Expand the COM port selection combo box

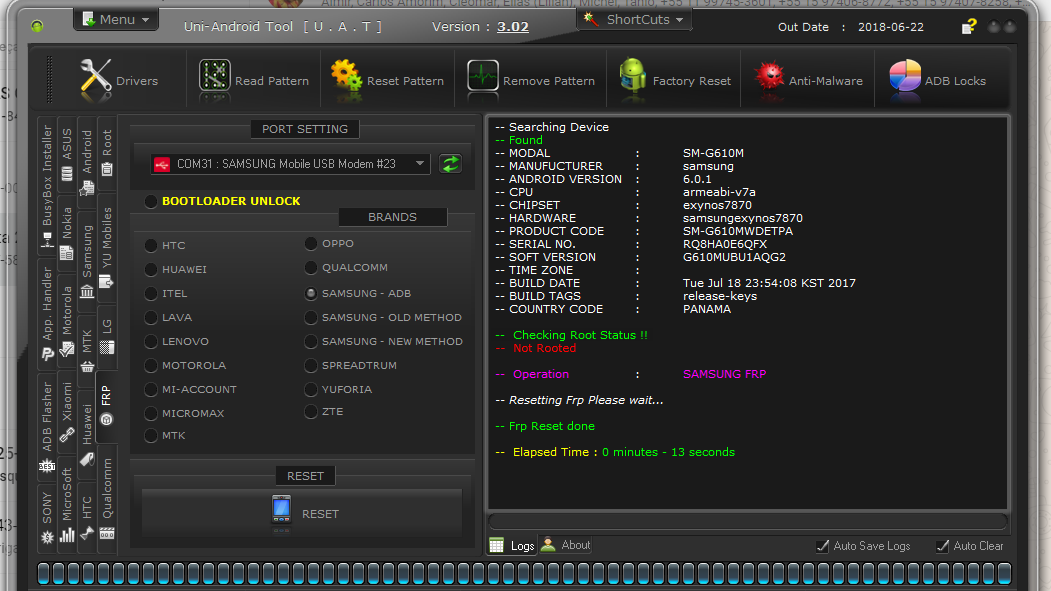click(x=290, y=163)
